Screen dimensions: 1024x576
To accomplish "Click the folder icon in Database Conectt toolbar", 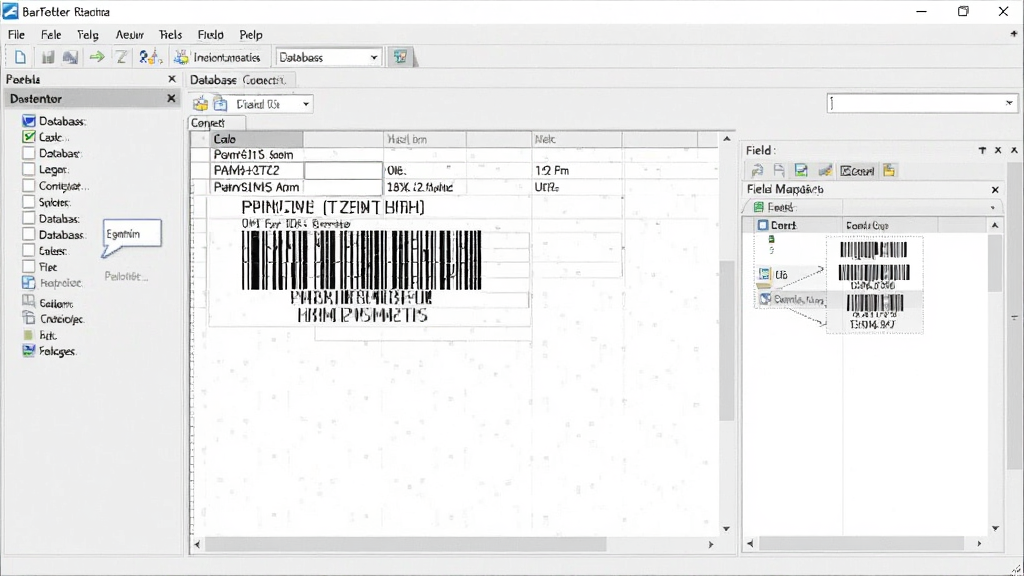I will coord(200,104).
